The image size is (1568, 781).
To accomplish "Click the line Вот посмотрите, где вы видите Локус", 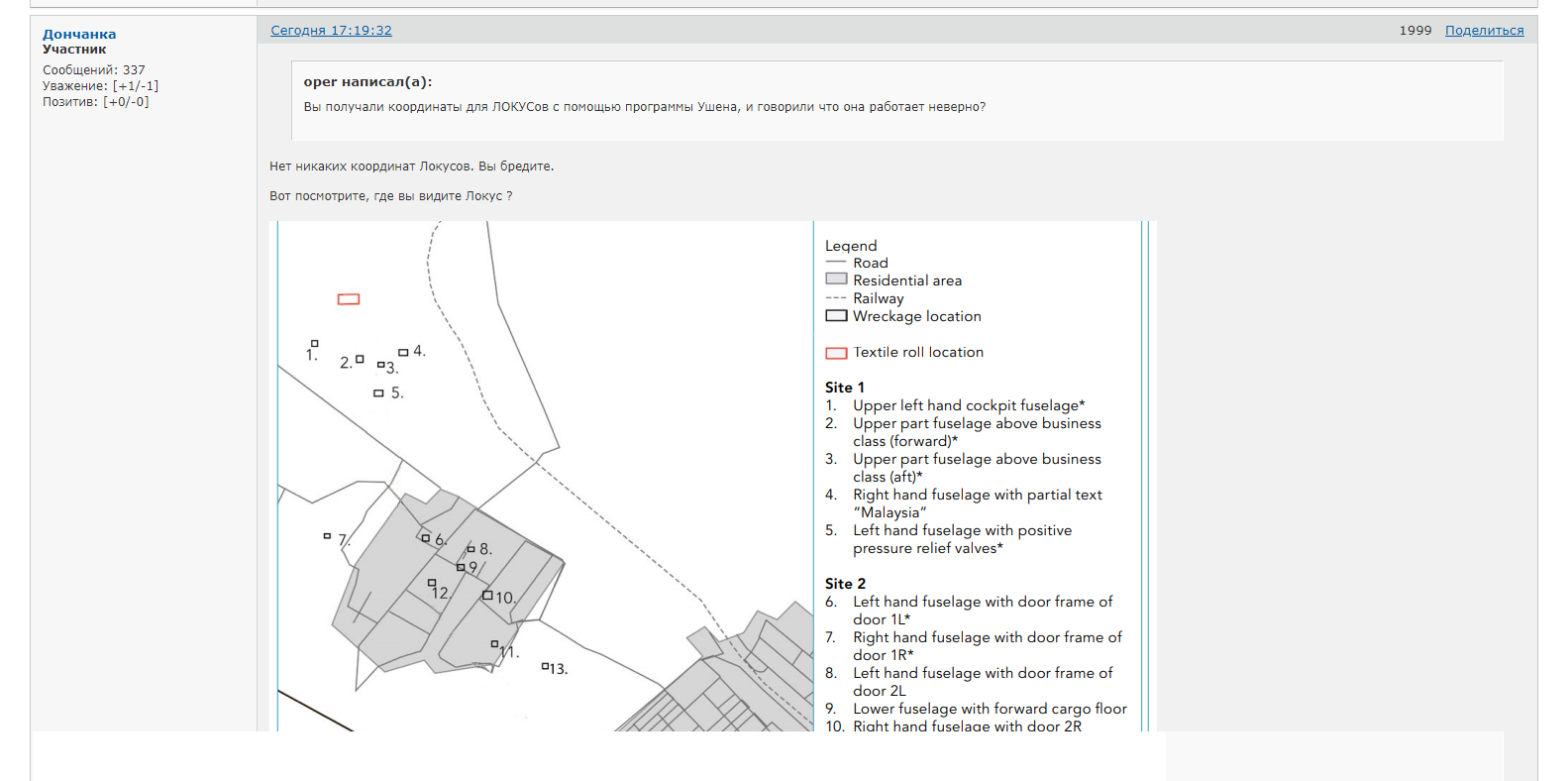I will point(391,196).
